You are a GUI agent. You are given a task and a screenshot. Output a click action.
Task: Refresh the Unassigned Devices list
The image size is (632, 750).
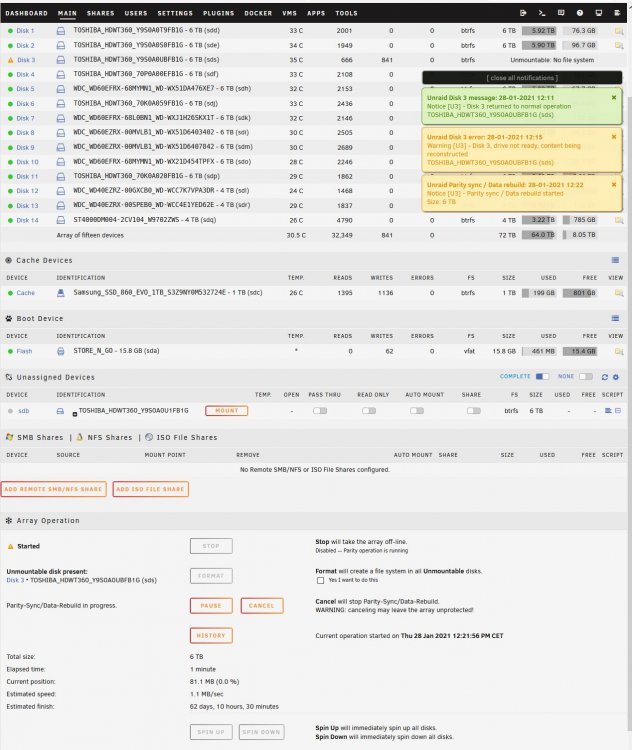605,377
